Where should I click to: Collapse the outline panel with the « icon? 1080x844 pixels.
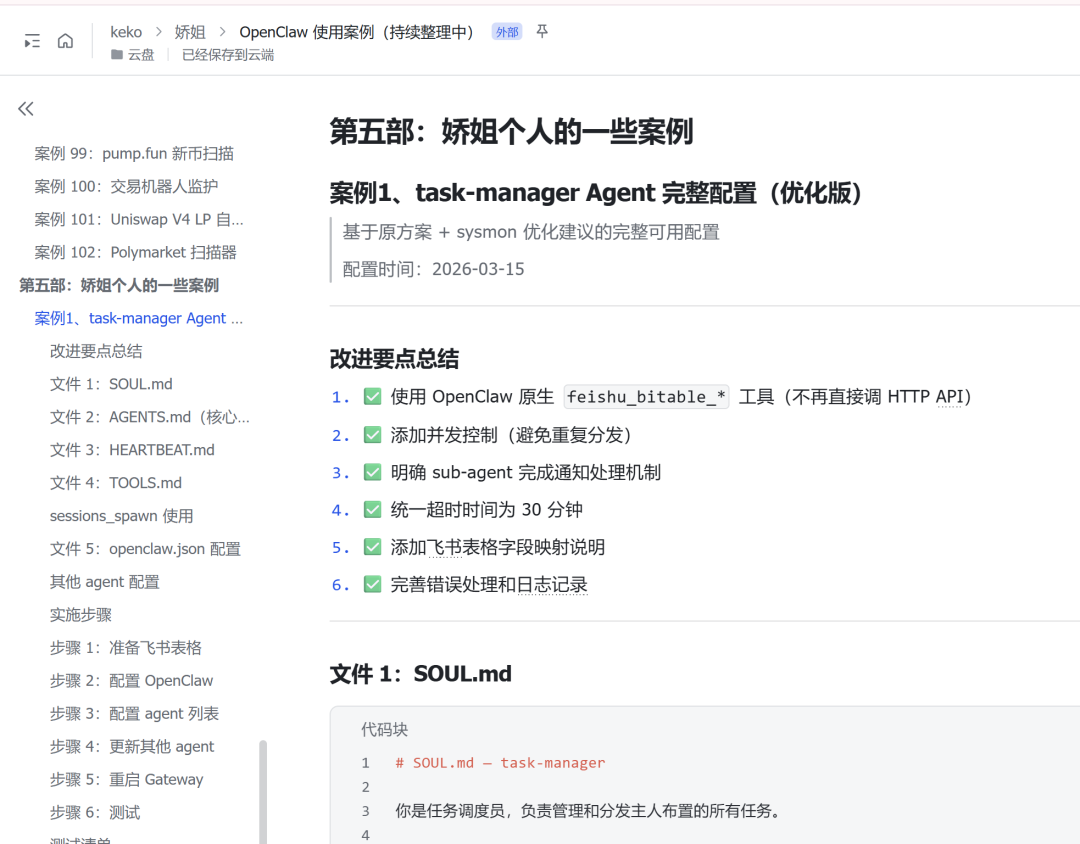pyautogui.click(x=25, y=108)
